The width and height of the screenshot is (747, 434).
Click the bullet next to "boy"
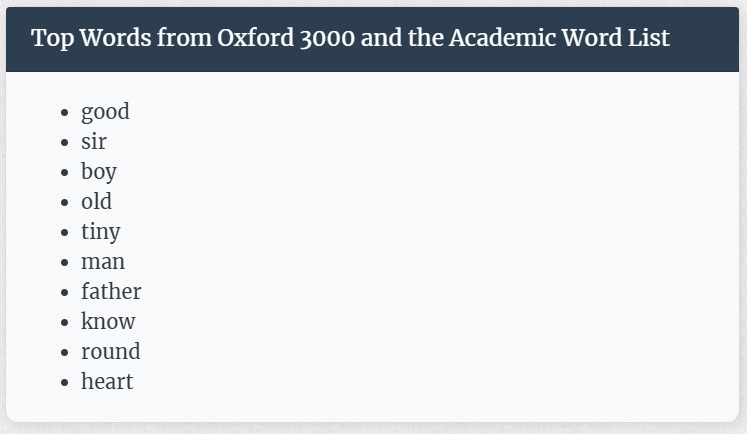(x=65, y=172)
